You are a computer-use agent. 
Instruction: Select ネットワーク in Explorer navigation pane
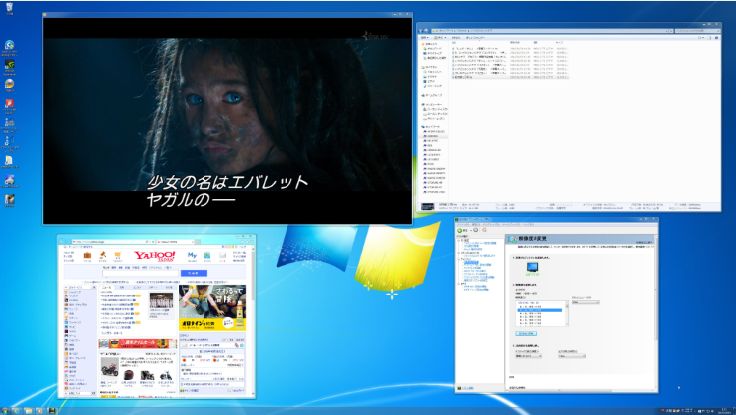[x=432, y=127]
